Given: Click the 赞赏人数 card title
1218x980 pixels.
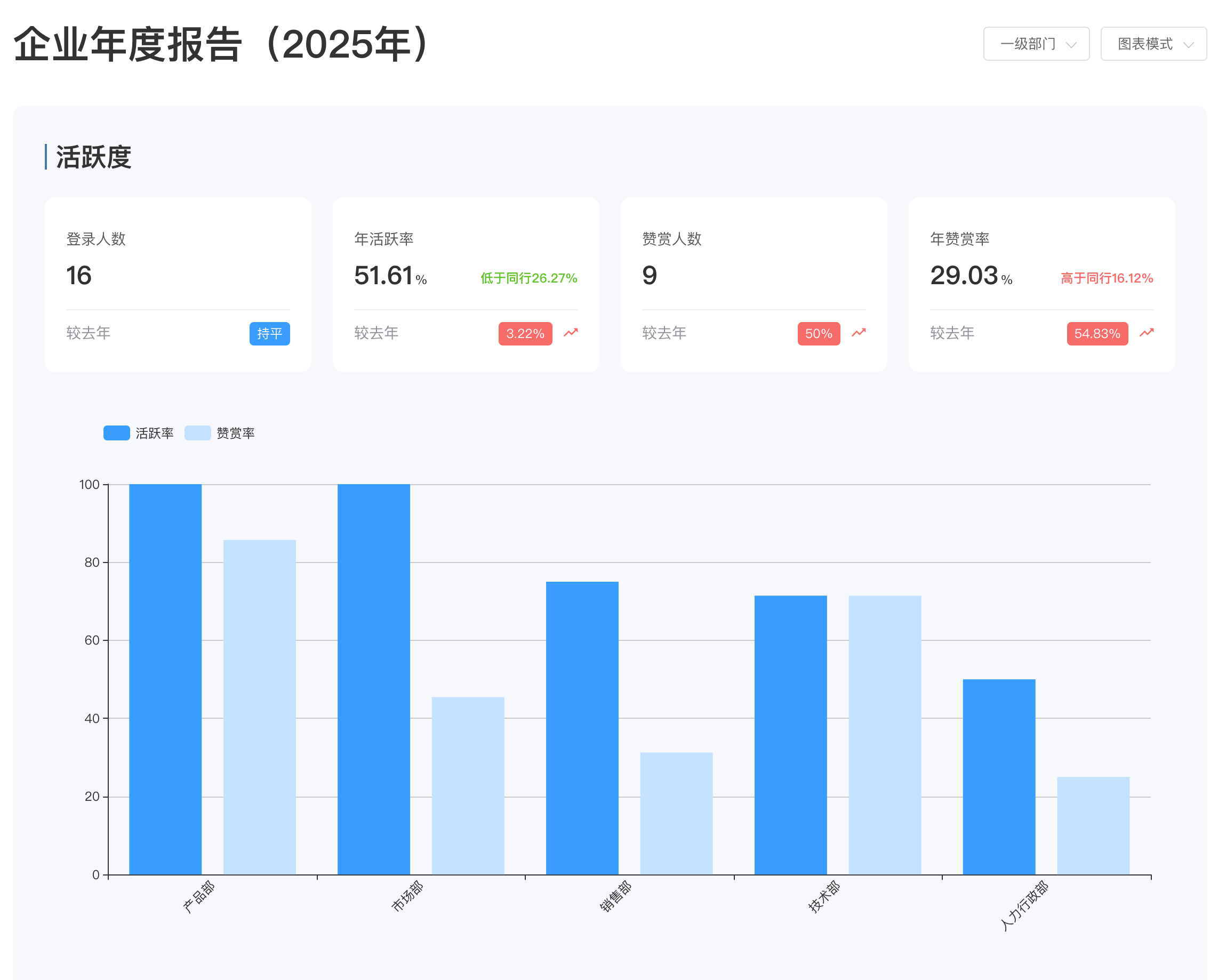Looking at the screenshot, I should click(672, 239).
